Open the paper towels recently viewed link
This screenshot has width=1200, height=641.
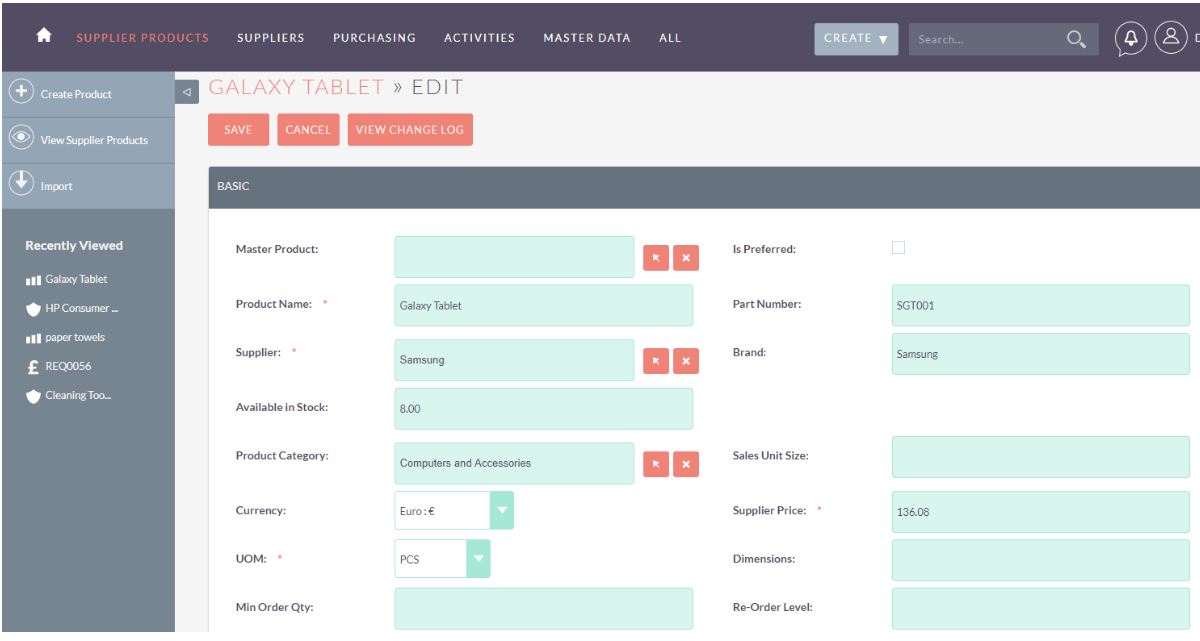click(x=75, y=337)
